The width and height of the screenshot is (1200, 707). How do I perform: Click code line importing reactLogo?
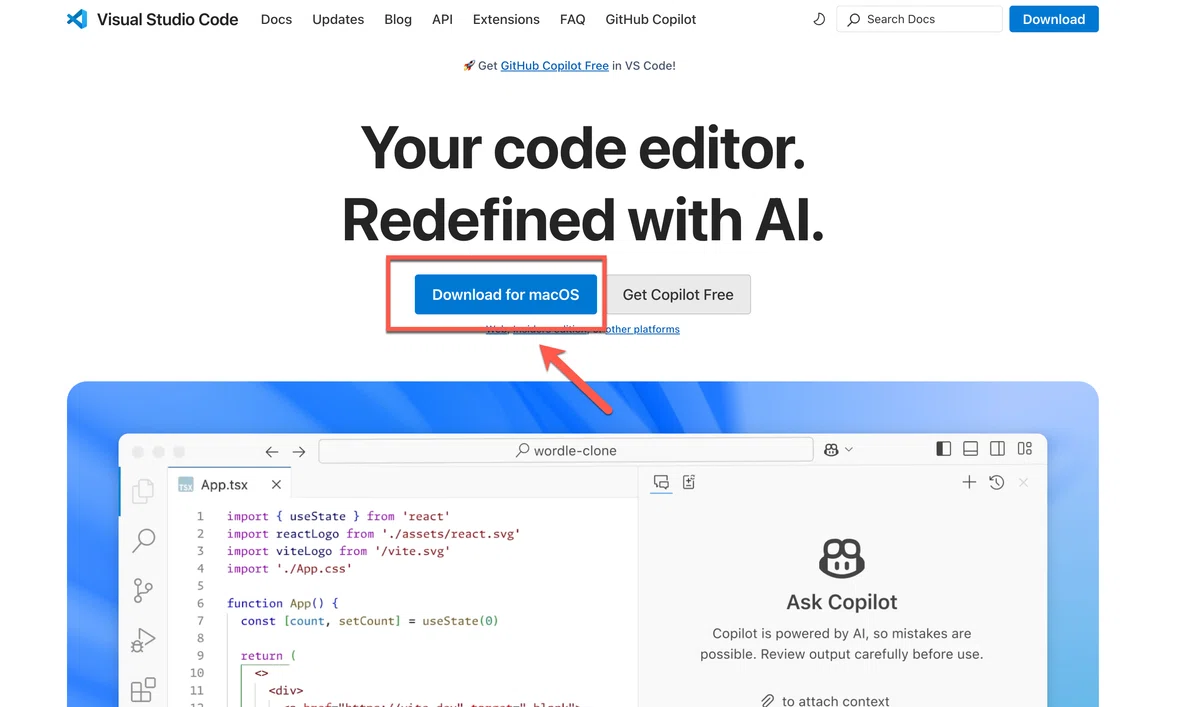(x=373, y=534)
